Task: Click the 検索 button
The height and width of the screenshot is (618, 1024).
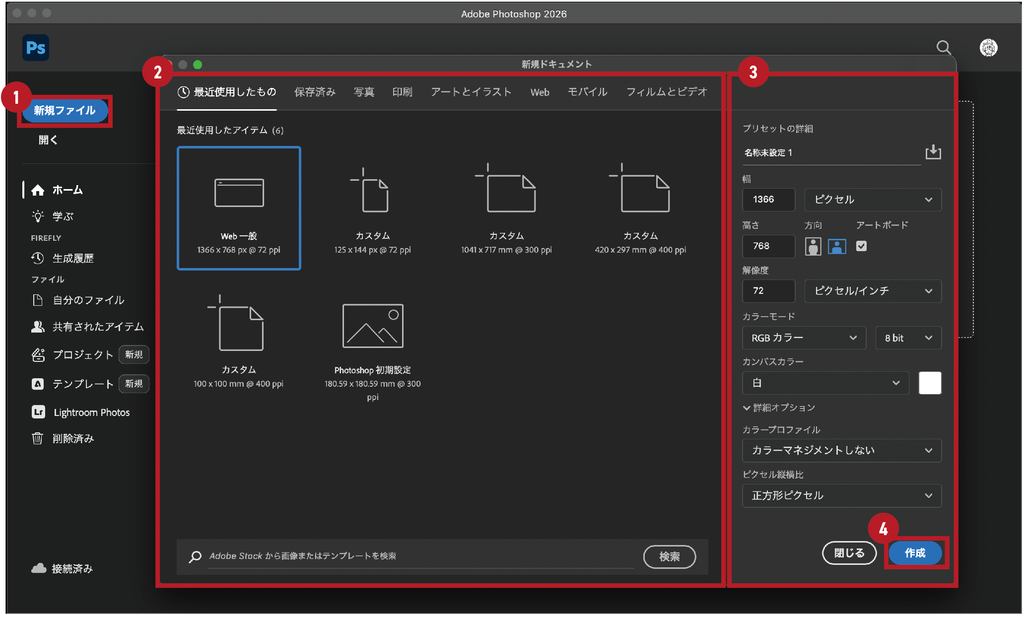Action: pos(669,557)
